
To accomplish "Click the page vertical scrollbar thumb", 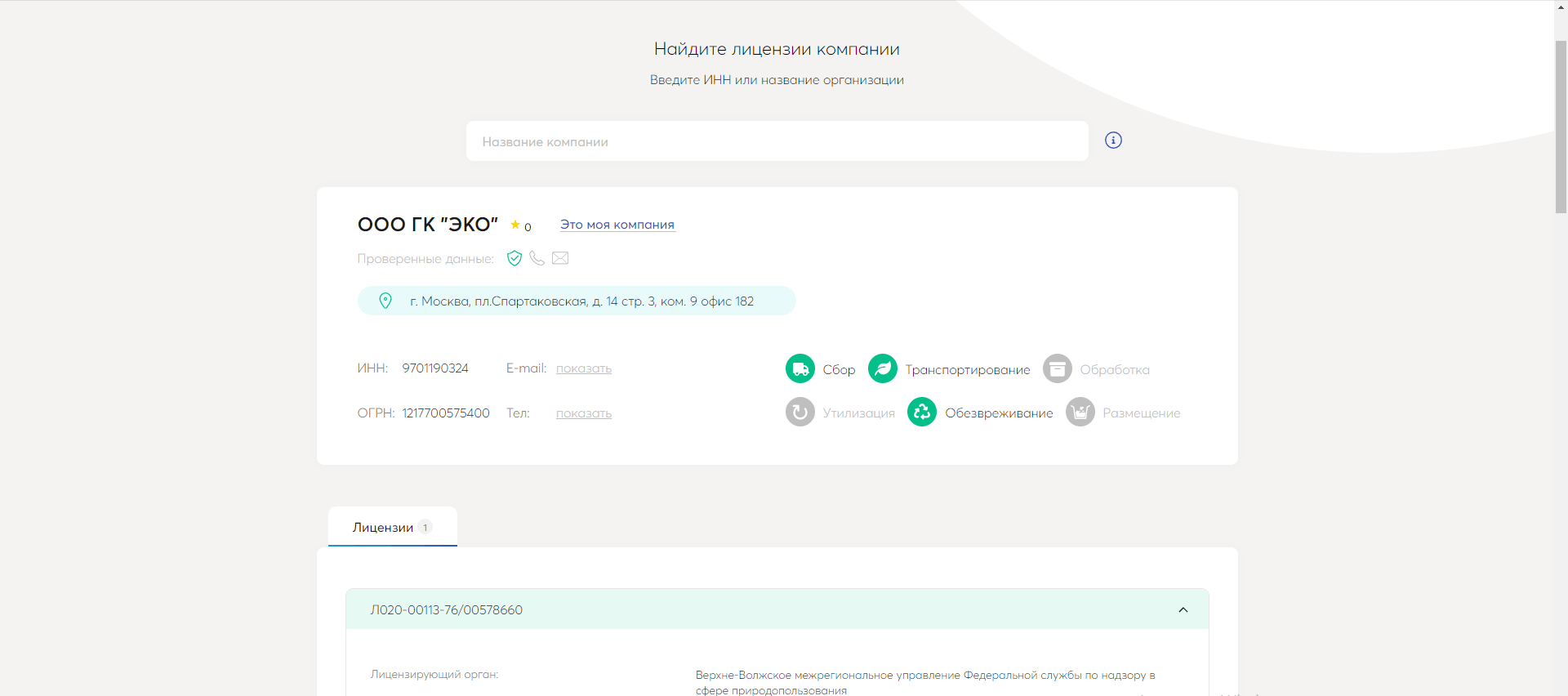I will click(1561, 127).
